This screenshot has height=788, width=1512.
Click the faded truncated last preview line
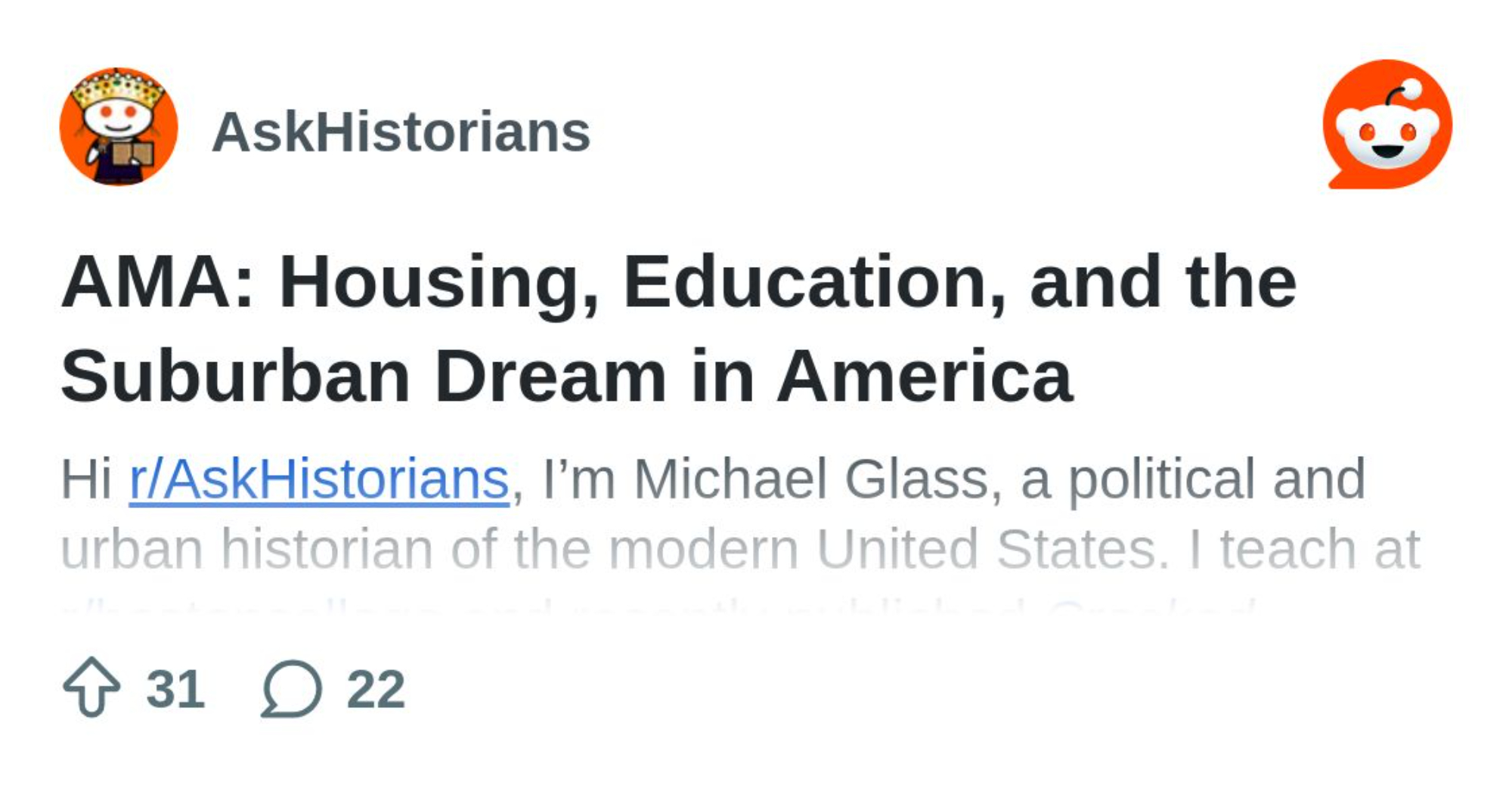tap(658, 603)
